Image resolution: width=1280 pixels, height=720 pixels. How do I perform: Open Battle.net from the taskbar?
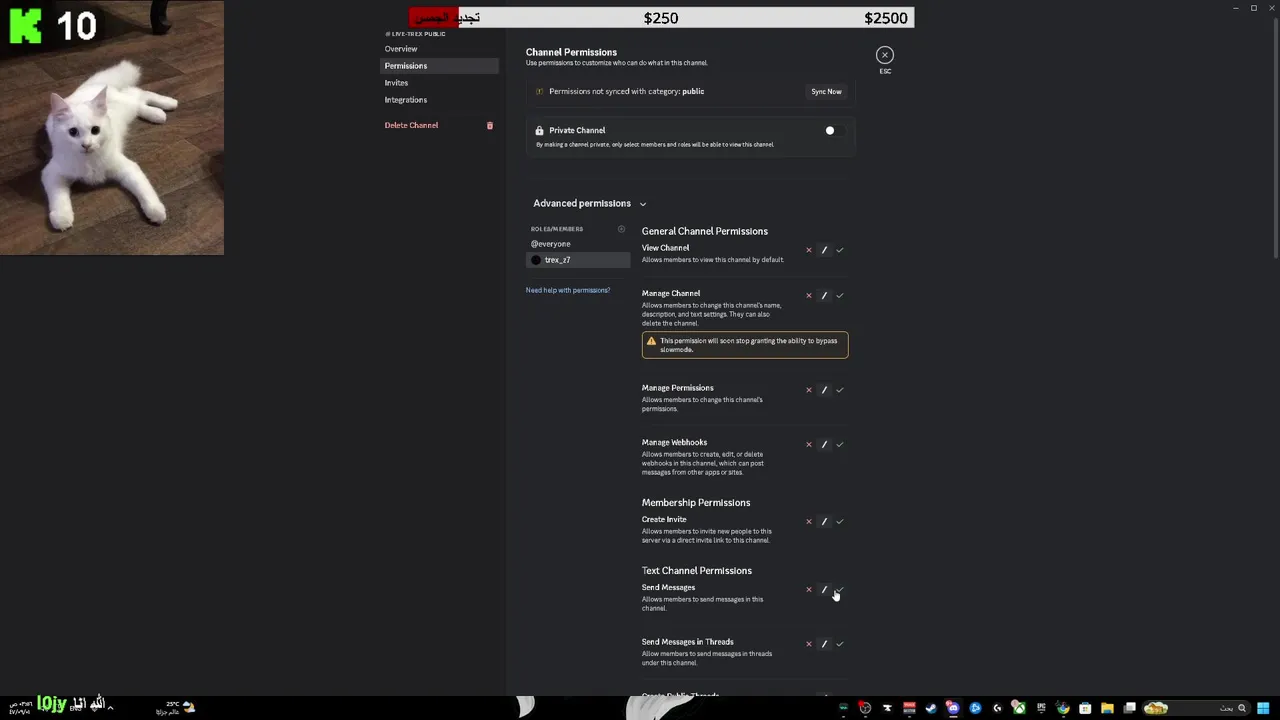975,708
